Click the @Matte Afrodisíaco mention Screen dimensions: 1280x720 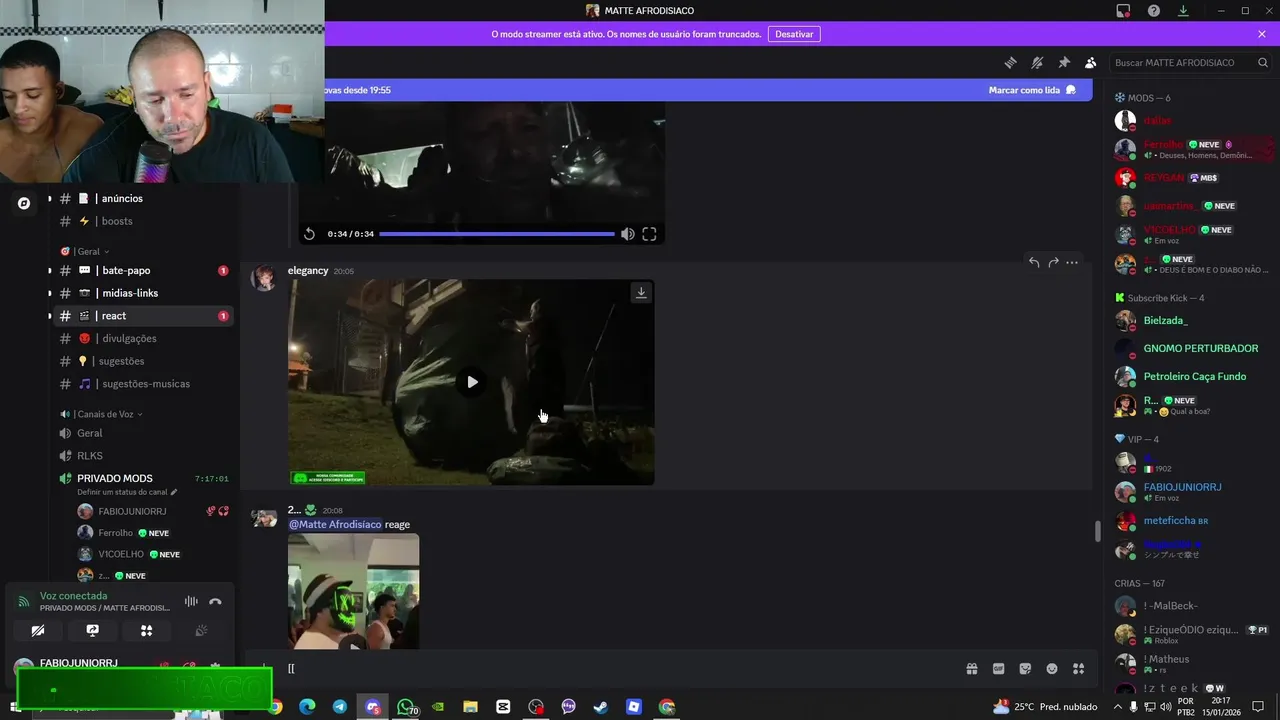[335, 524]
